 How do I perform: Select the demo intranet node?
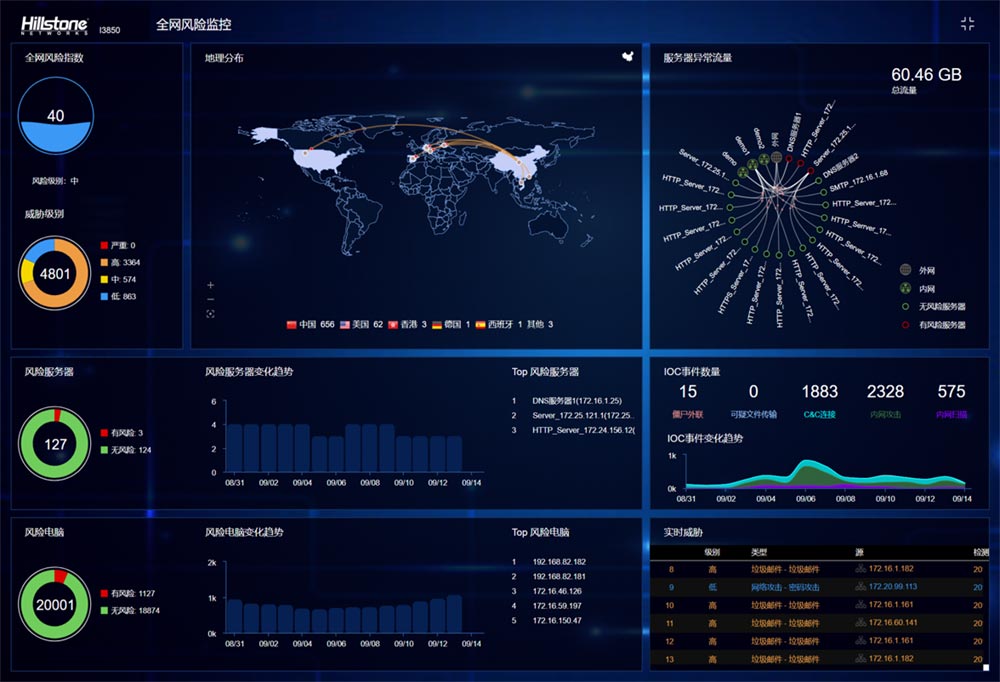click(x=743, y=172)
